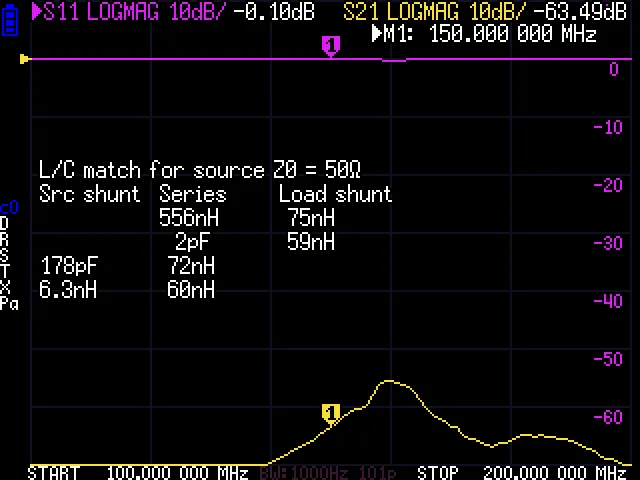Click the active trace triangle before S11
Viewport: 640px width, 480px height.
(x=36, y=11)
